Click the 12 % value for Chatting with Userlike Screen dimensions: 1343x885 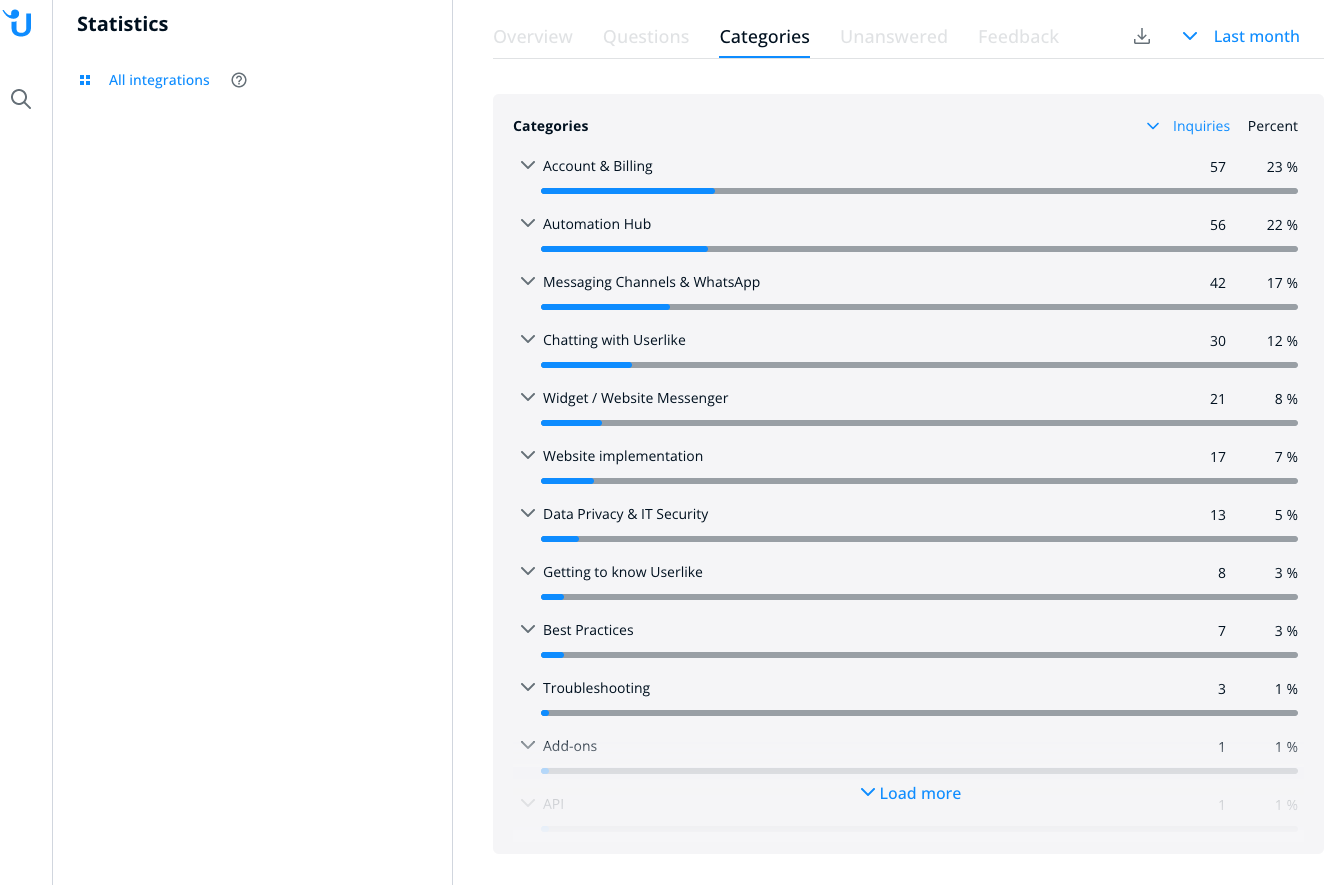1282,341
